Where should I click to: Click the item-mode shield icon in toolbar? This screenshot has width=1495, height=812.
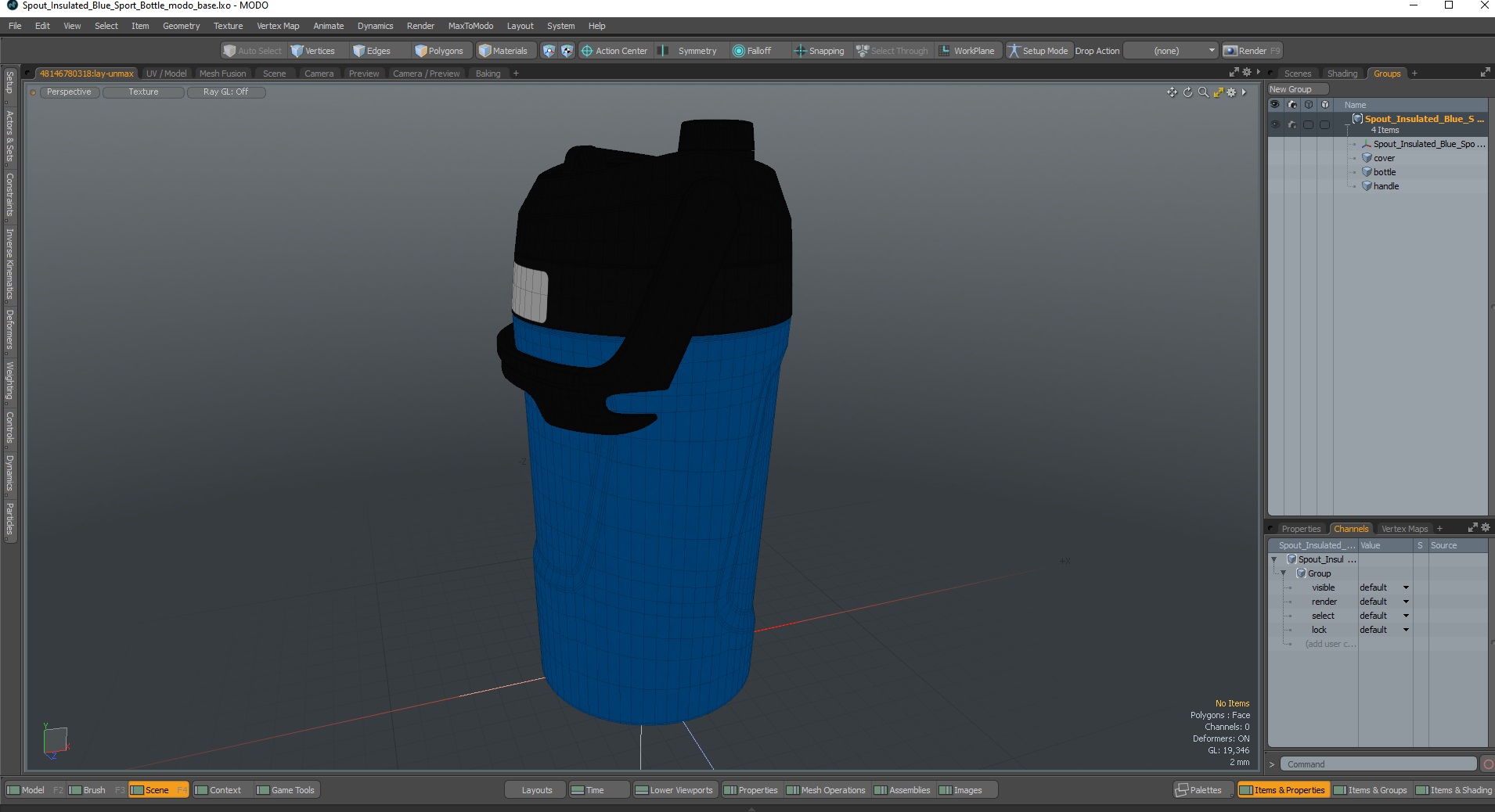pos(549,51)
